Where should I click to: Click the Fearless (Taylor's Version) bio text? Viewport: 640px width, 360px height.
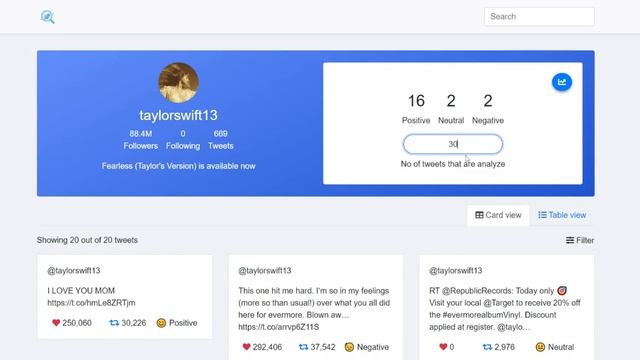pyautogui.click(x=178, y=166)
